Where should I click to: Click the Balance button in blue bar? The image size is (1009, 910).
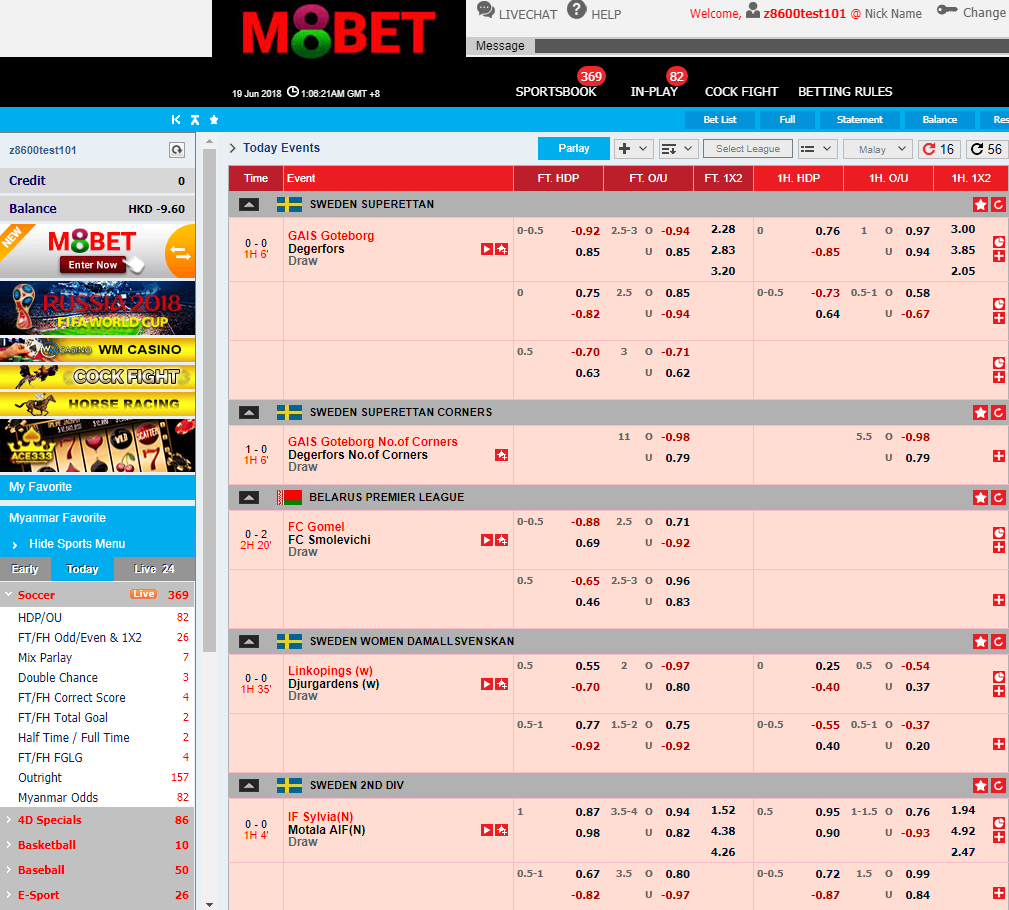tap(940, 120)
